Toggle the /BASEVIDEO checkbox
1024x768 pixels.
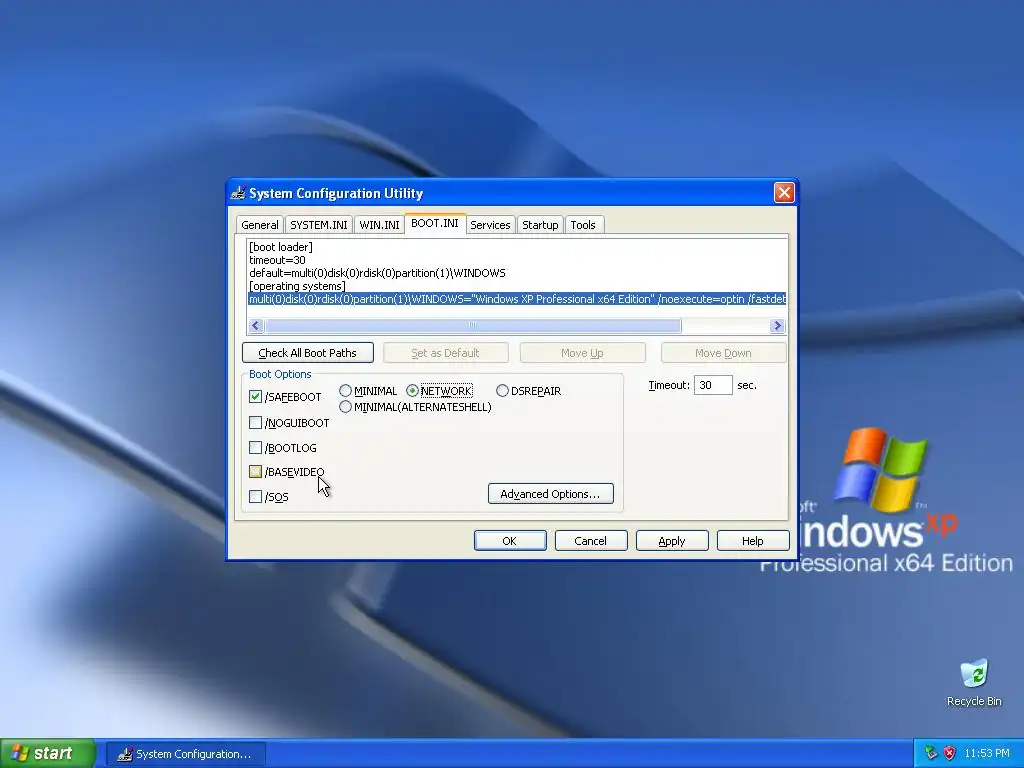tap(255, 472)
